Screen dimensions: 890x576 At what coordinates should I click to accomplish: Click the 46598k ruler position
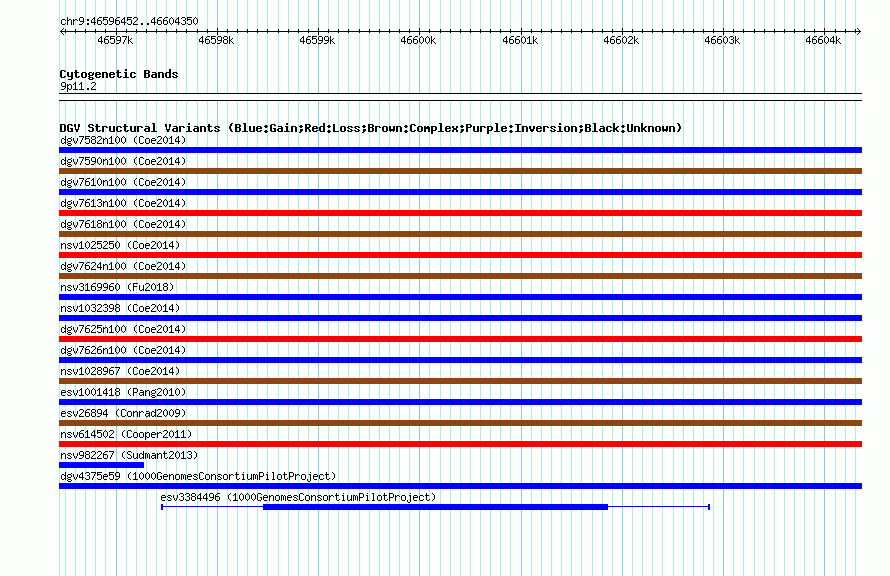216,40
